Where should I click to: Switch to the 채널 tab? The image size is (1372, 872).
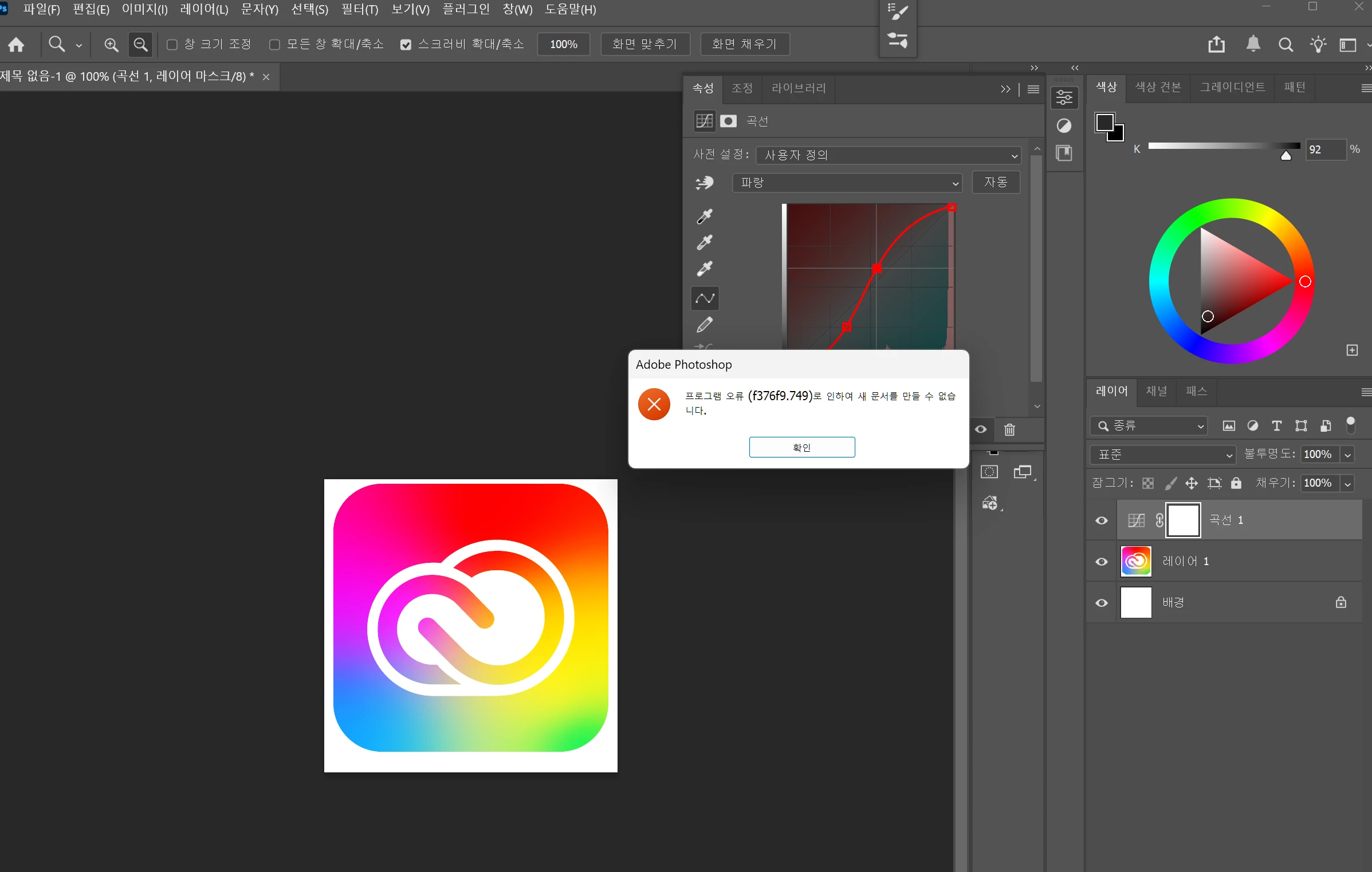click(x=1156, y=391)
